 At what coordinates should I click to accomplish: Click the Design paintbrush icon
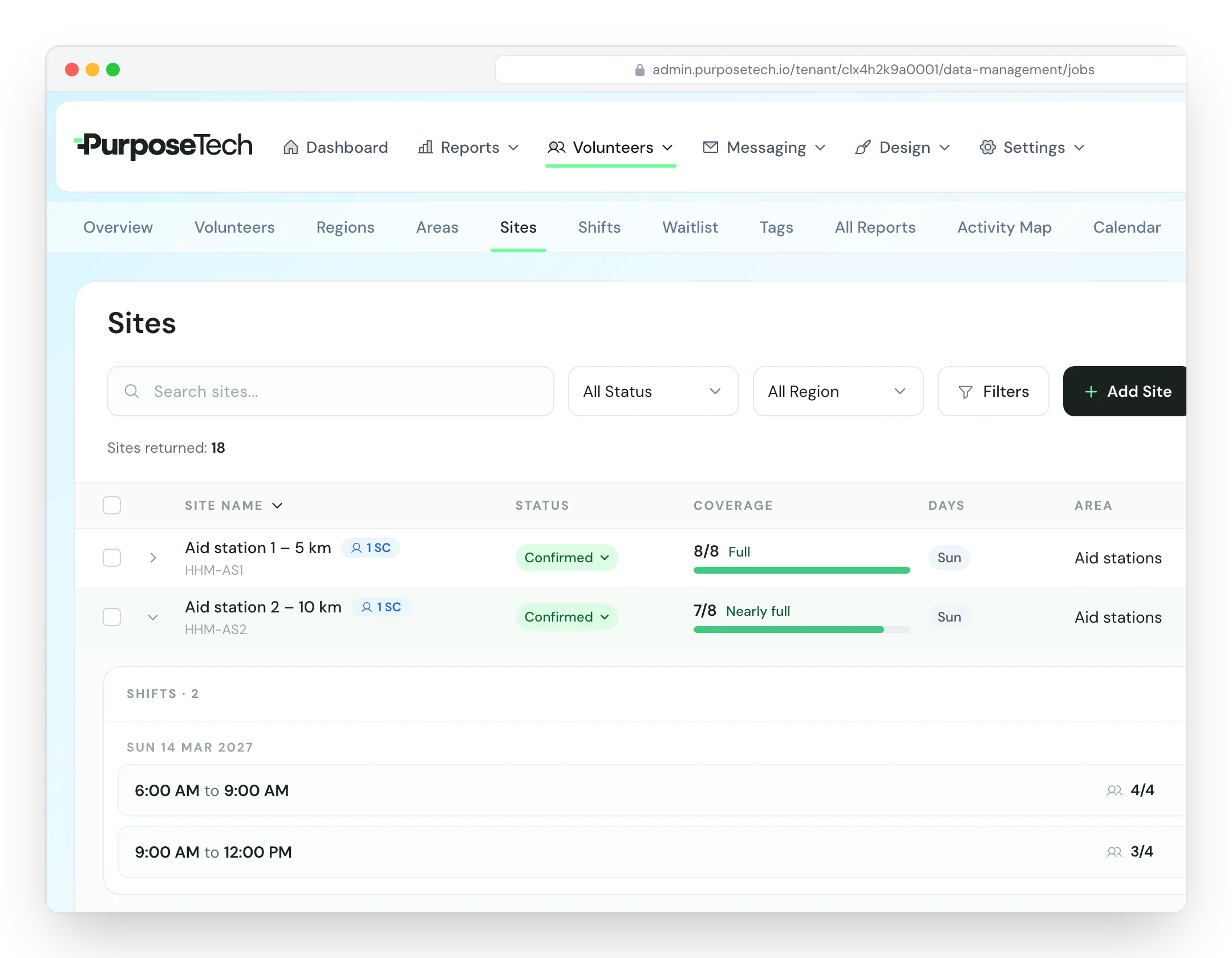863,148
